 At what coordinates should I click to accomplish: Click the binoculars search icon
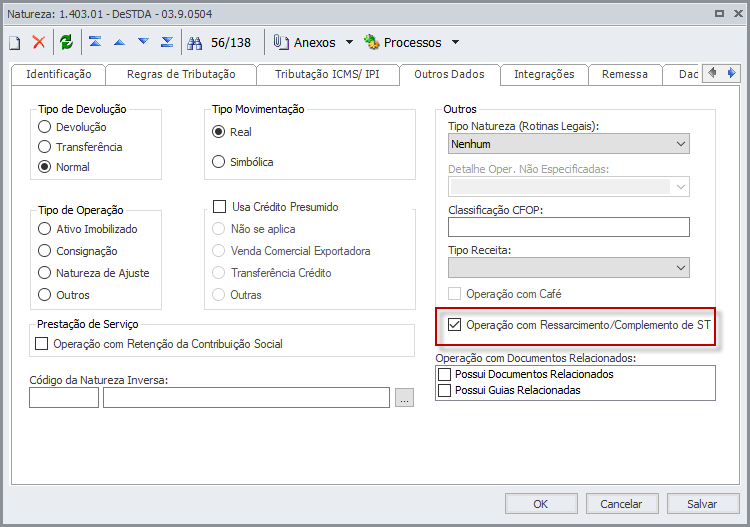[x=195, y=43]
